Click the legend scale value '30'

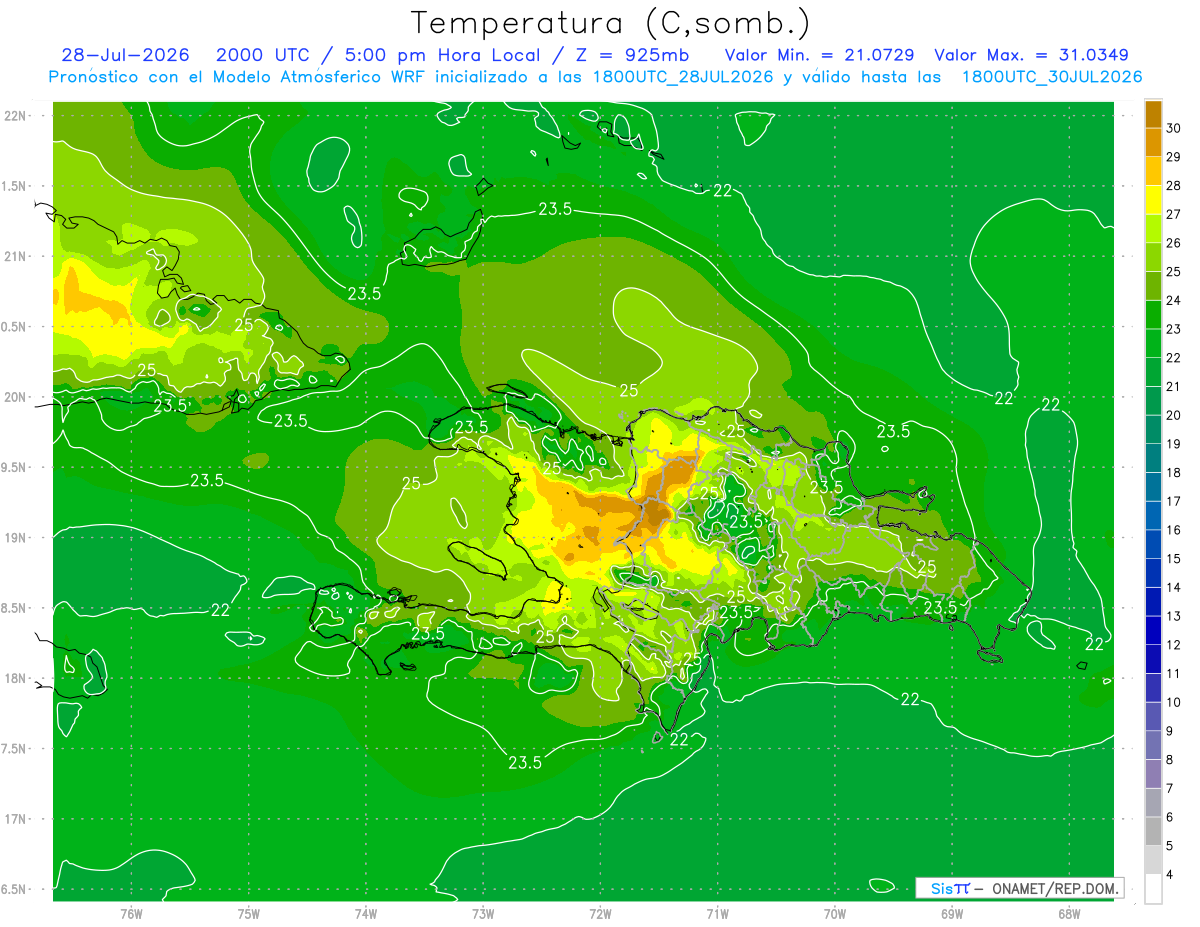tap(1173, 127)
